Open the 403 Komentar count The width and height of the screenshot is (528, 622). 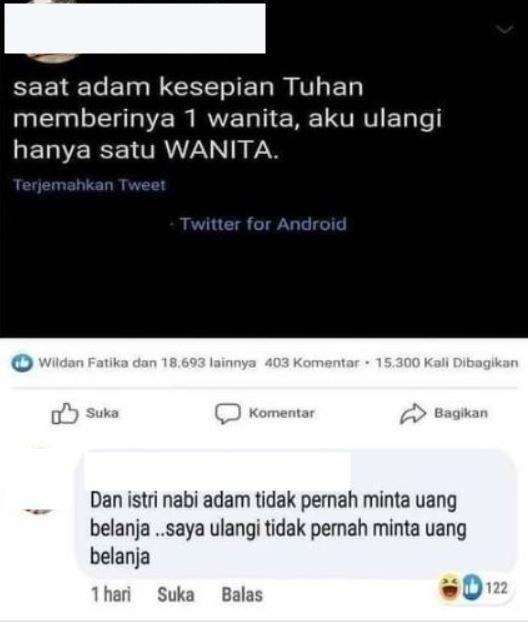311,363
